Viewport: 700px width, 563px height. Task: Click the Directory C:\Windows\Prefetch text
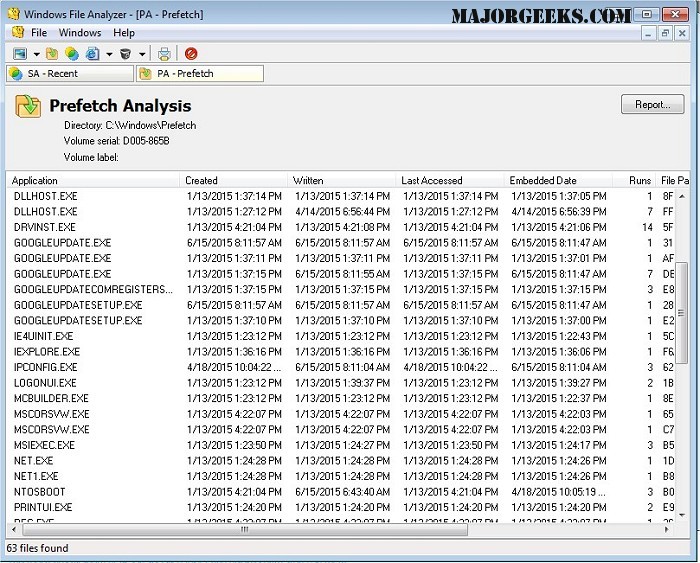[130, 125]
